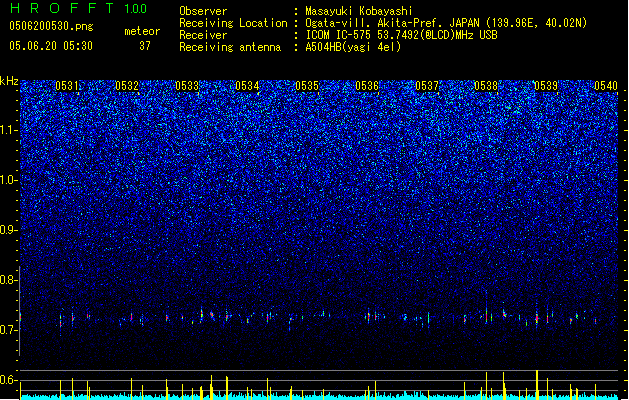This screenshot has width=629, height=400.
Task: Click the Receiving Location label
Action: click(233, 23)
